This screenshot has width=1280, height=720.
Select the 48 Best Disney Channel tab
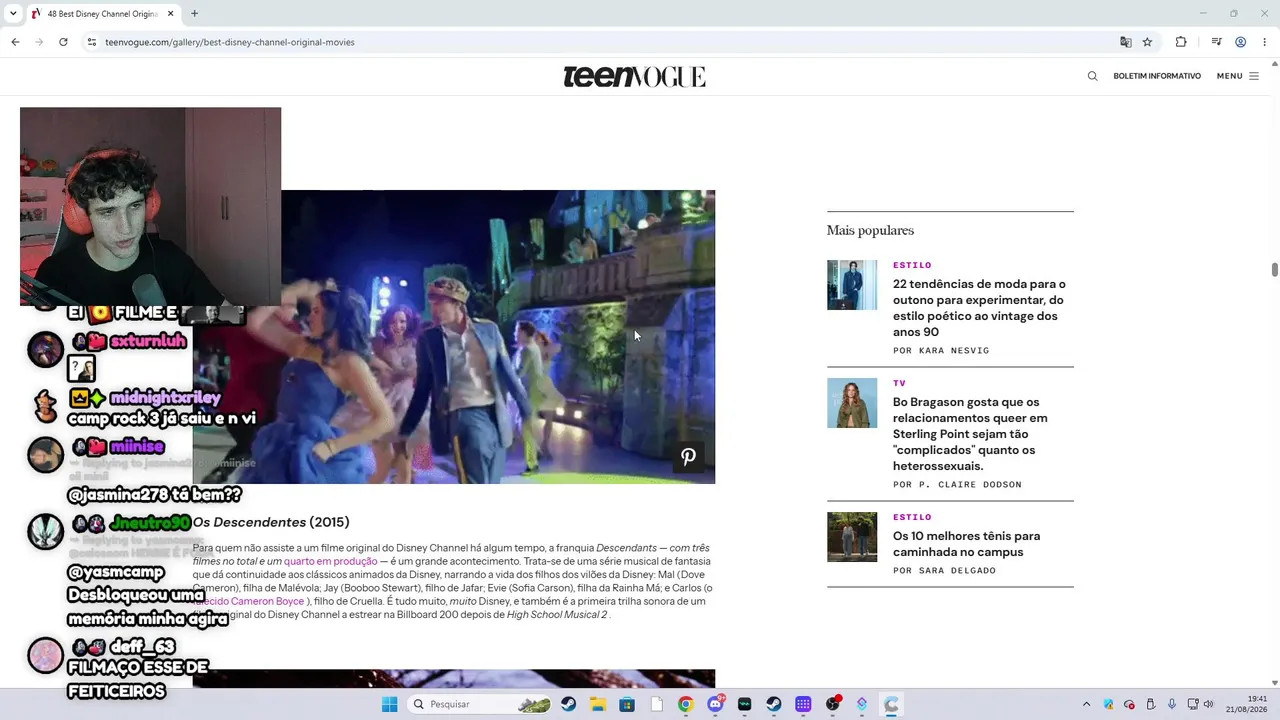coord(103,14)
